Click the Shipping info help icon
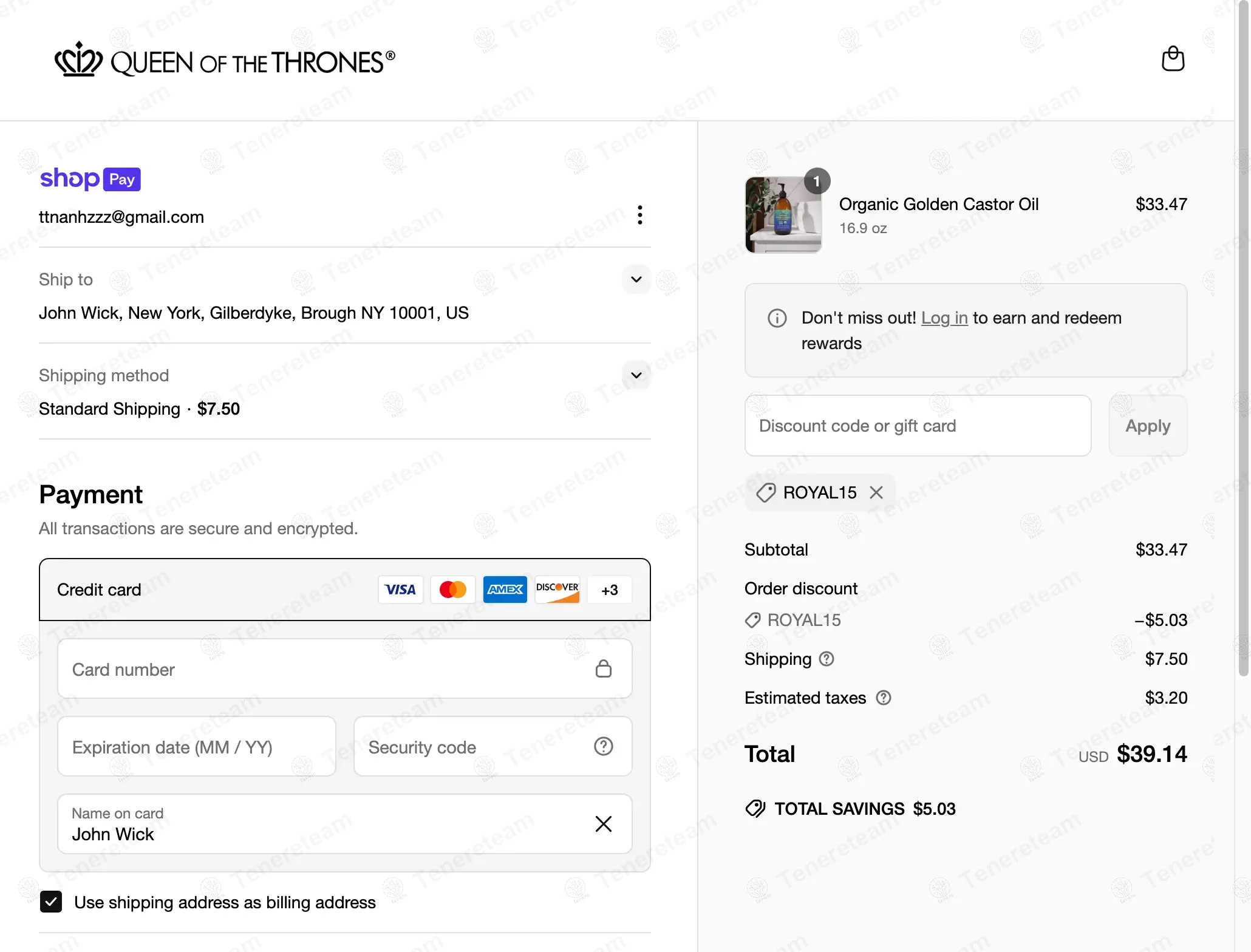Screen dimensions: 1251x952 (827, 659)
